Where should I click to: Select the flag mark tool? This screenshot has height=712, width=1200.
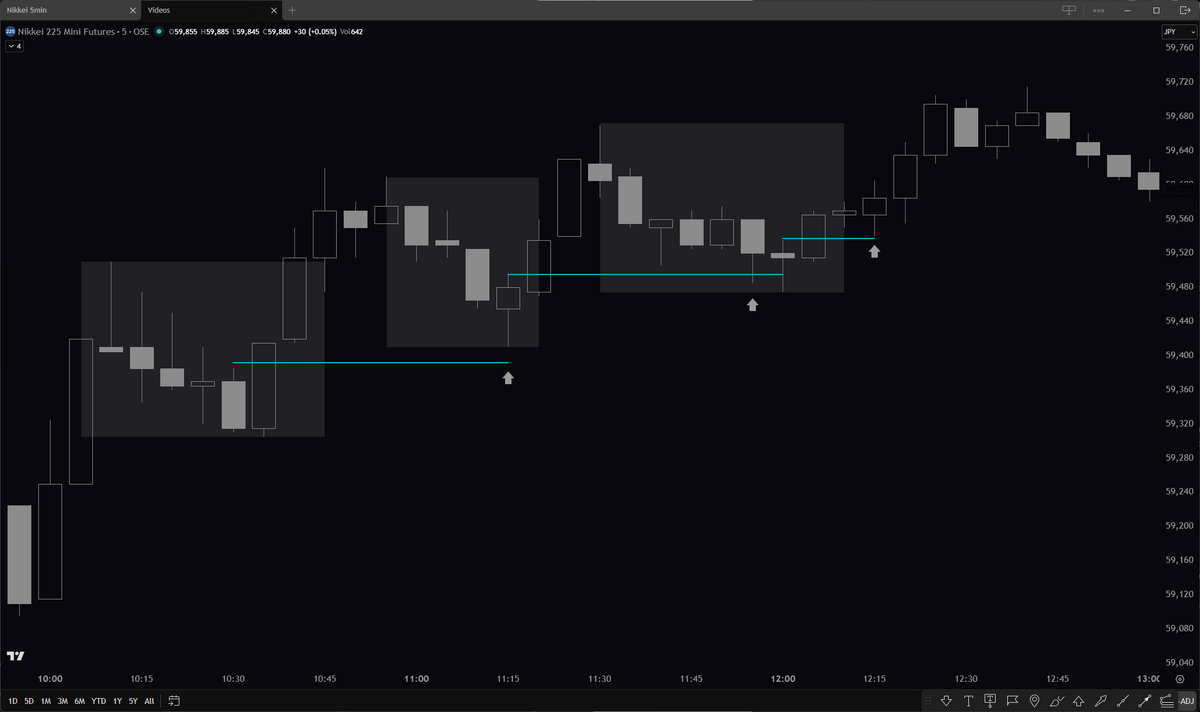point(1012,701)
